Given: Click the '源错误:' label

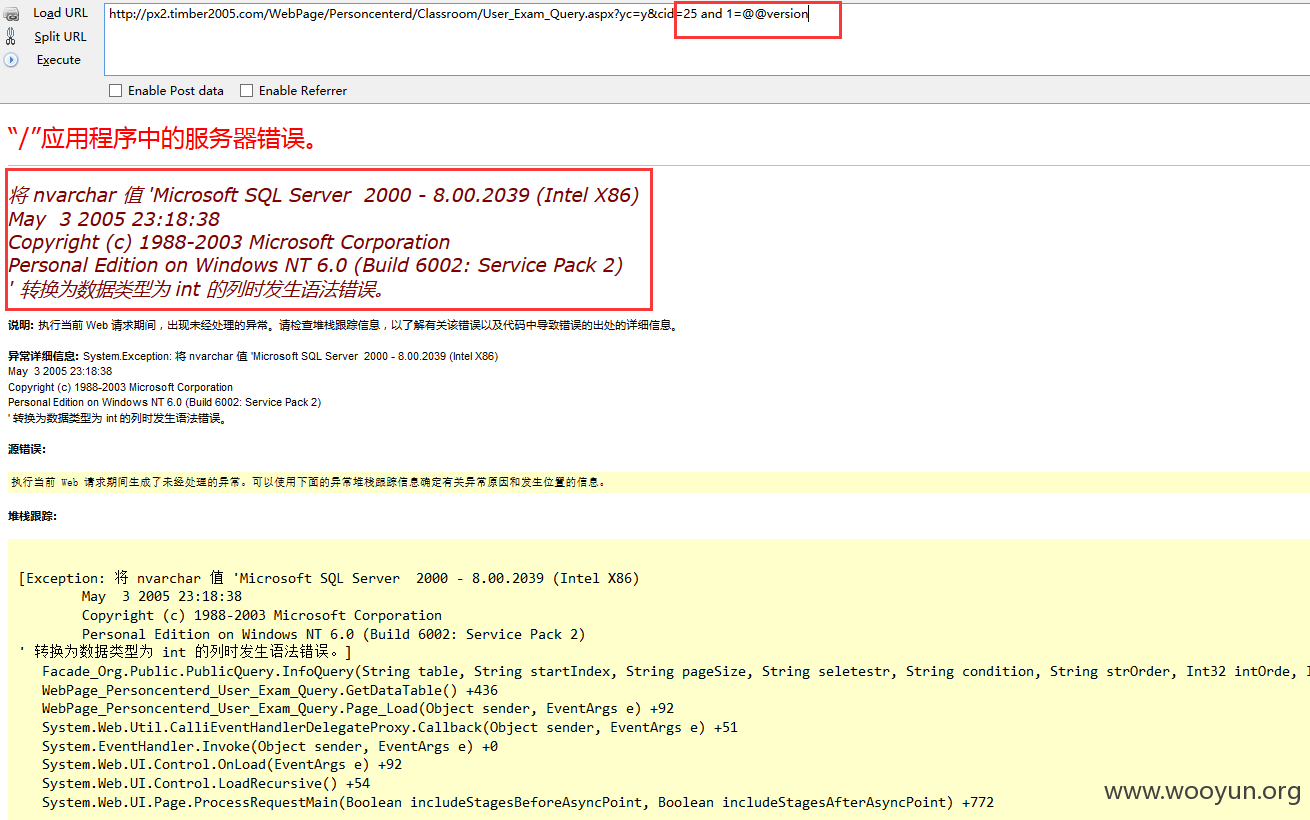Looking at the screenshot, I should pyautogui.click(x=27, y=449).
